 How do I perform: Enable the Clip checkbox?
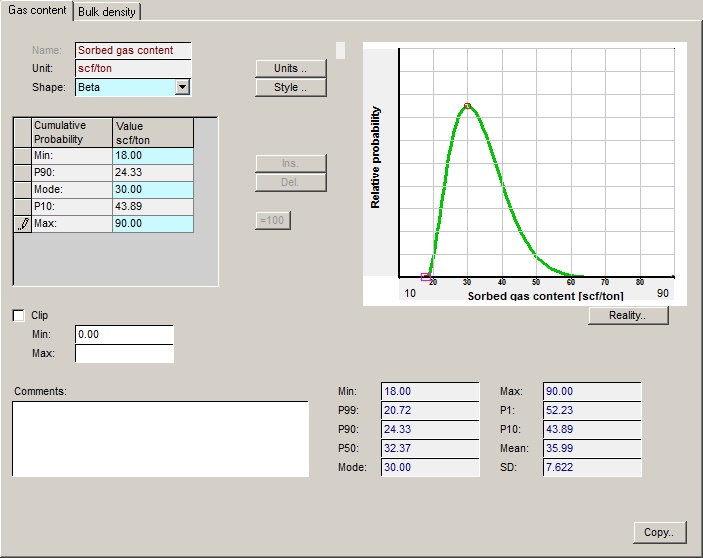coord(19,316)
